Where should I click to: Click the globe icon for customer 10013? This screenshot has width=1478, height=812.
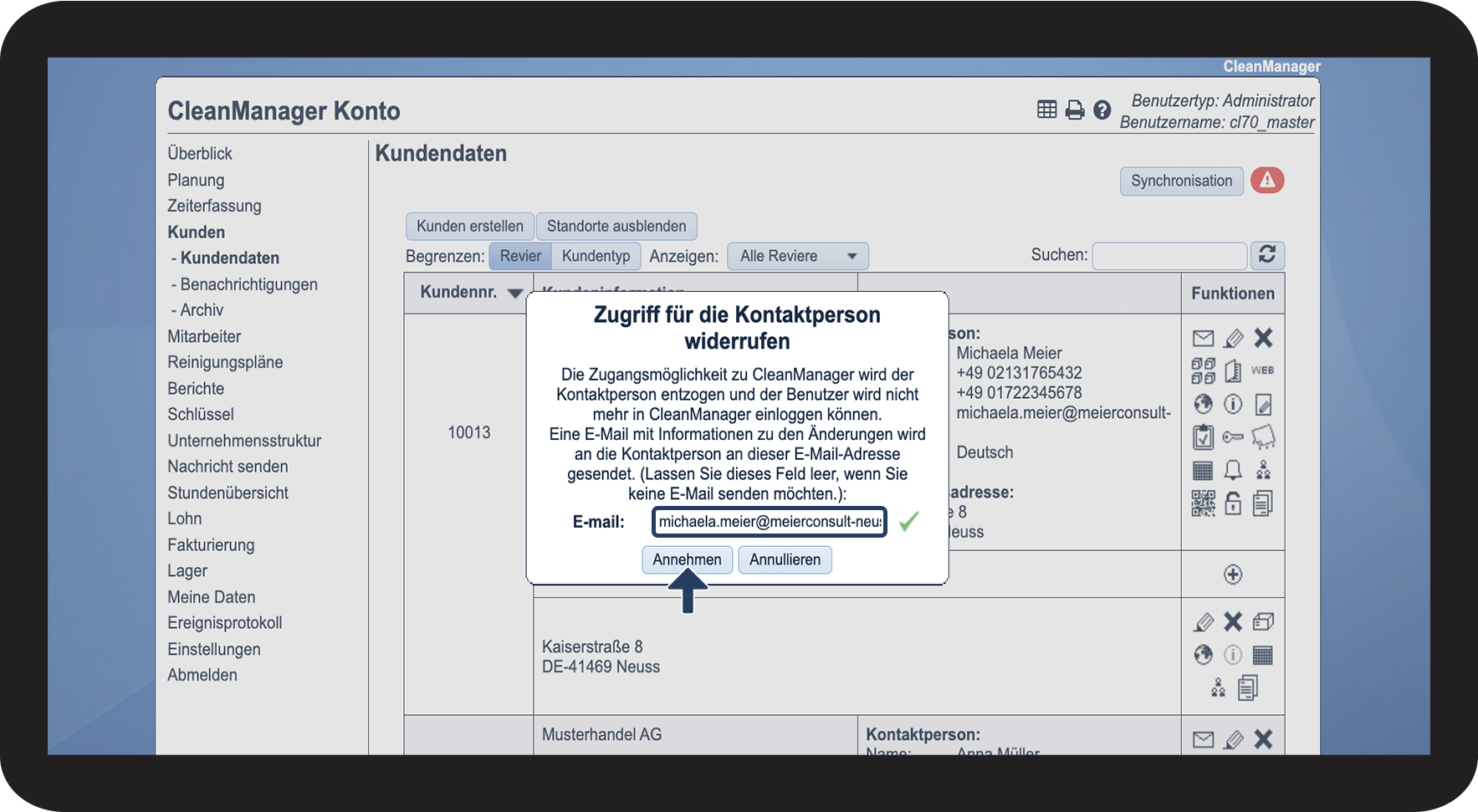point(1203,404)
